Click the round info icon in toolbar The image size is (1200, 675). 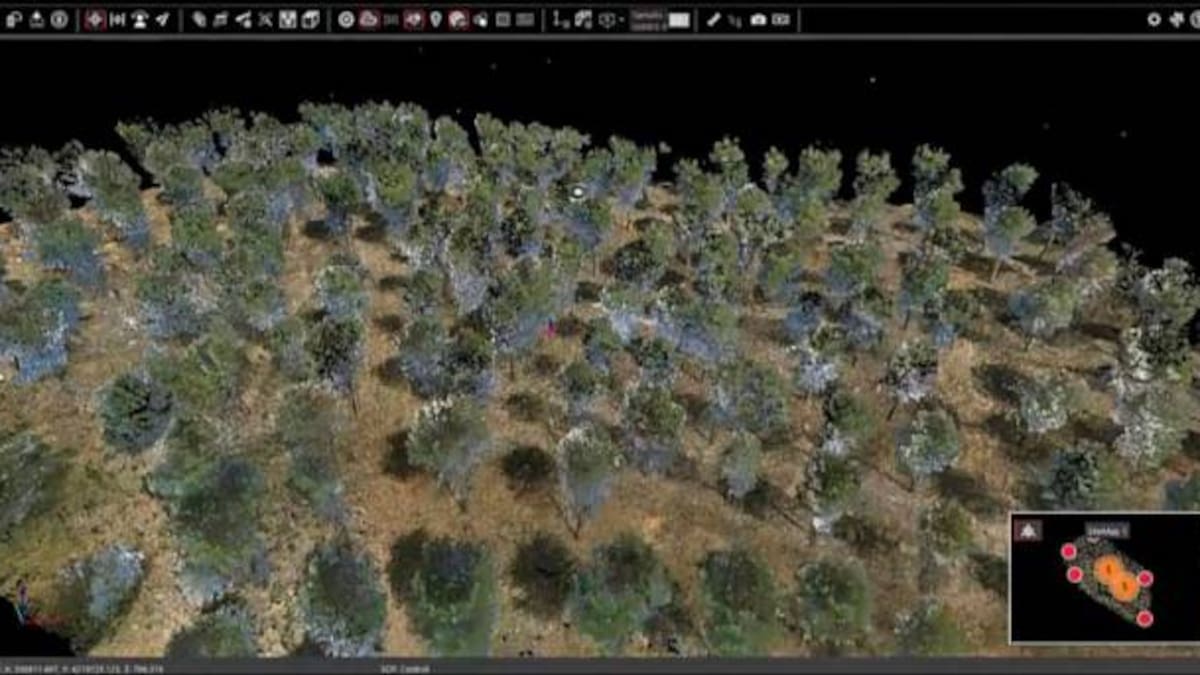pyautogui.click(x=59, y=19)
